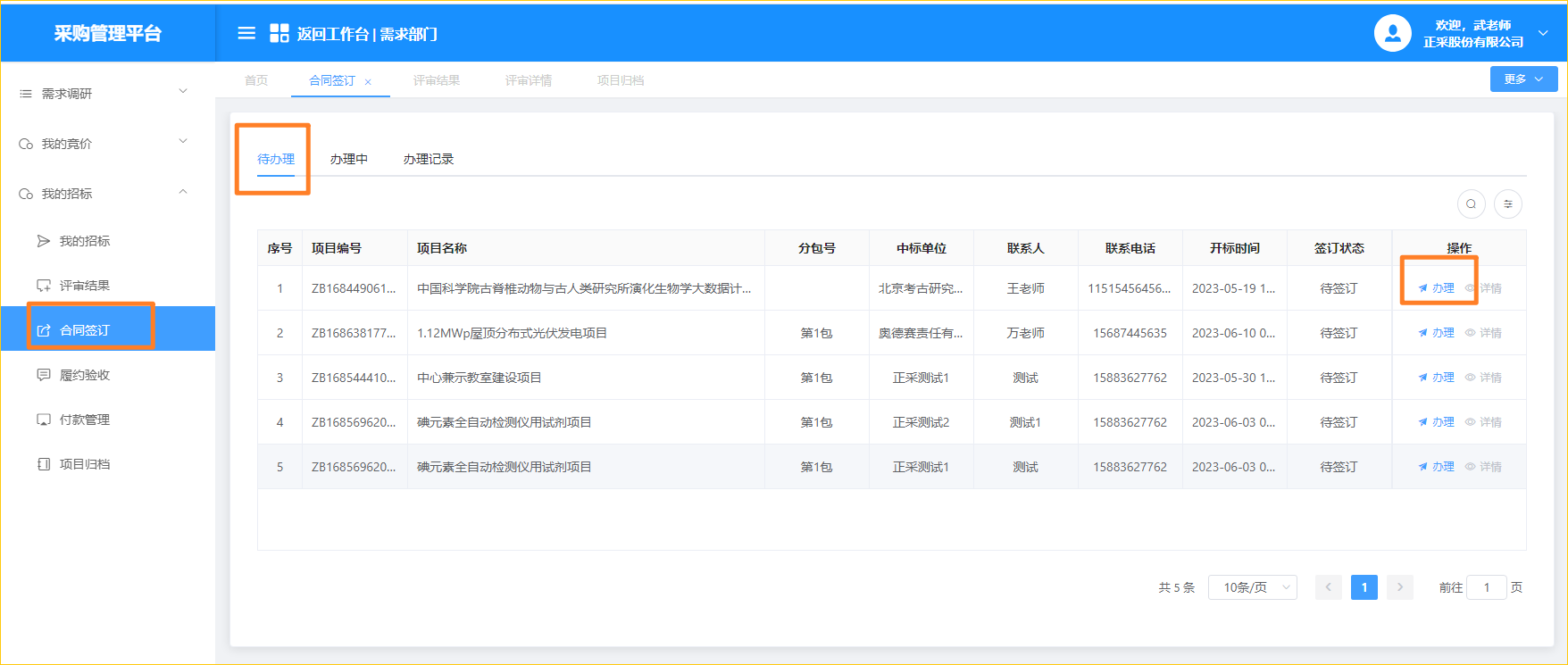Image resolution: width=1568 pixels, height=665 pixels.
Task: Open 项目归档 in the sidebar
Action: point(84,464)
